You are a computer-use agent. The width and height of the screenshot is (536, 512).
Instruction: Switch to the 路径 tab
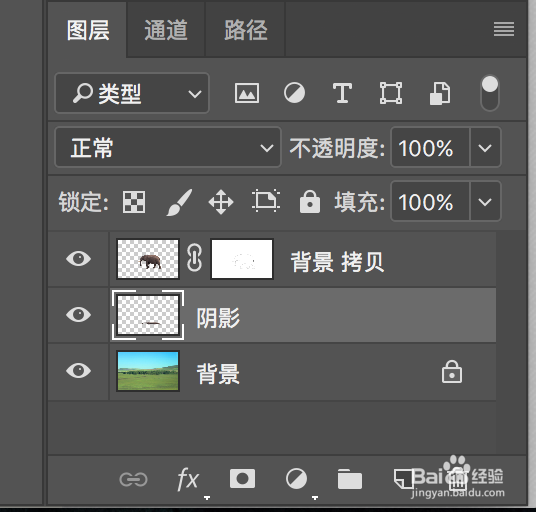245,30
